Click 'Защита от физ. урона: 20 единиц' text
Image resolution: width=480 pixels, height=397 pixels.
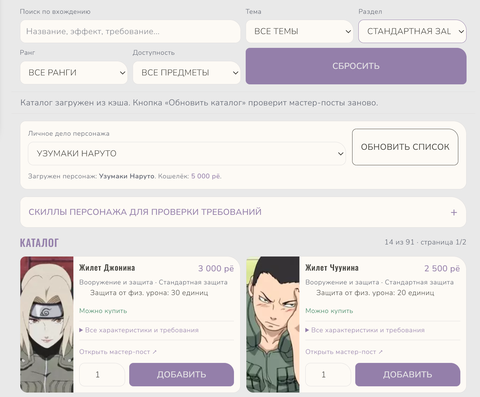pyautogui.click(x=375, y=293)
